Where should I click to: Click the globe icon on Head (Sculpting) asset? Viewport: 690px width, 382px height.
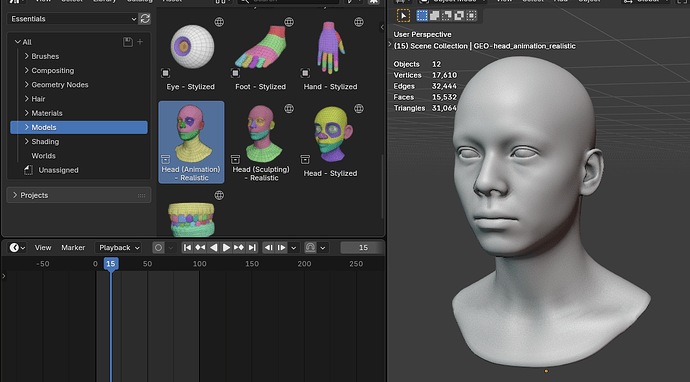click(x=289, y=109)
